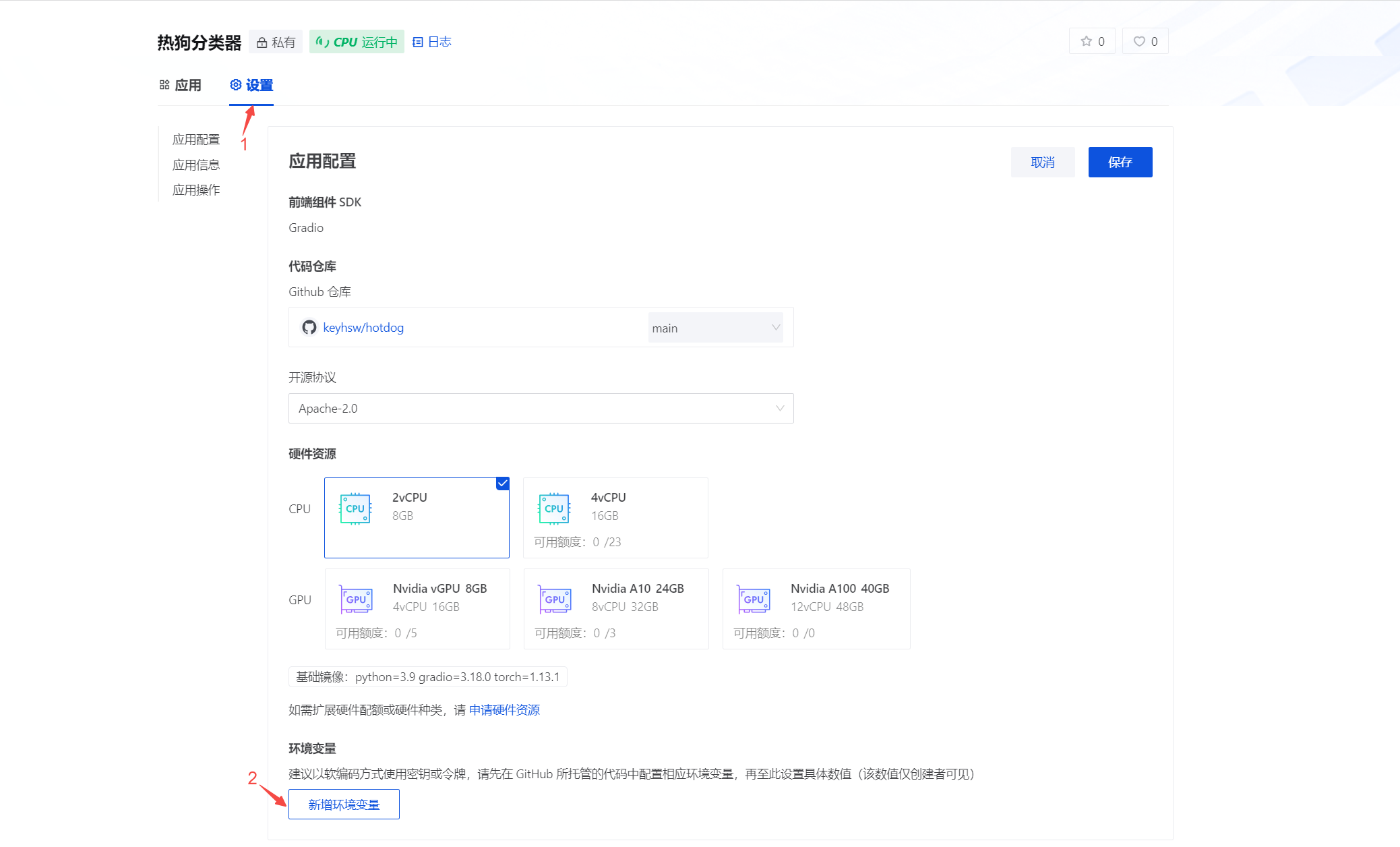1400x847 pixels.
Task: Click the GitHub icon beside keyhsw/hotdog
Action: 309,328
